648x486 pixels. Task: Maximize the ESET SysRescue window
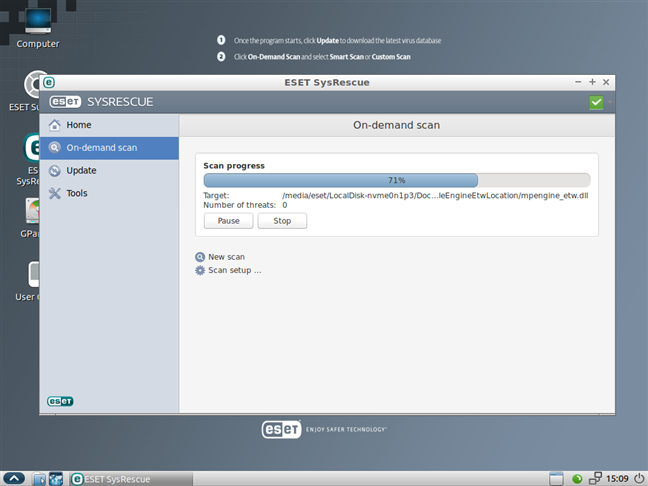coord(592,82)
